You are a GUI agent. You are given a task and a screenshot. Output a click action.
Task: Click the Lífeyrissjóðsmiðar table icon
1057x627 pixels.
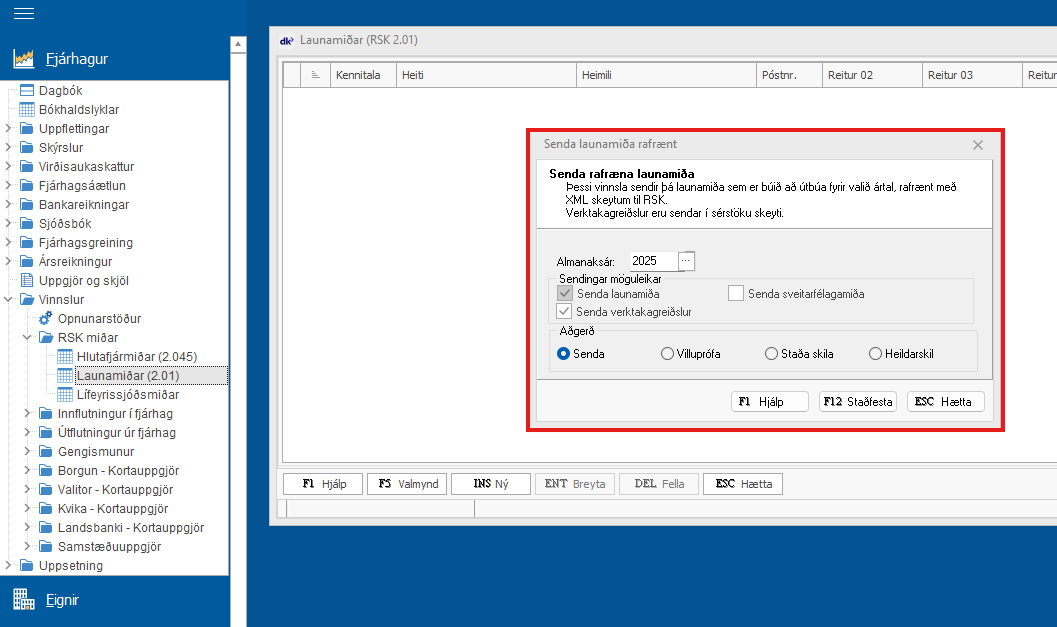[65, 394]
